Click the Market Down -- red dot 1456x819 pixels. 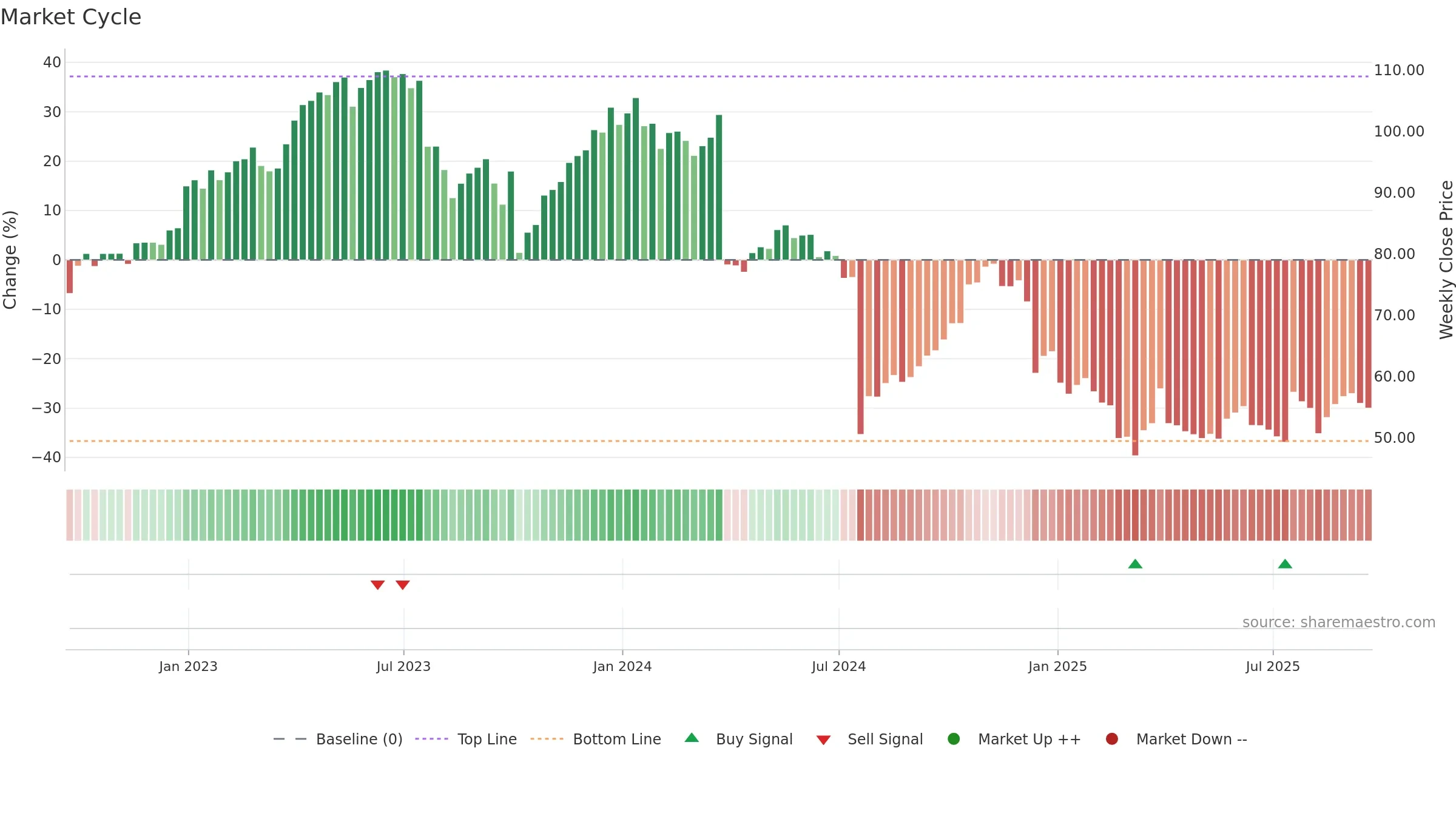[1112, 739]
